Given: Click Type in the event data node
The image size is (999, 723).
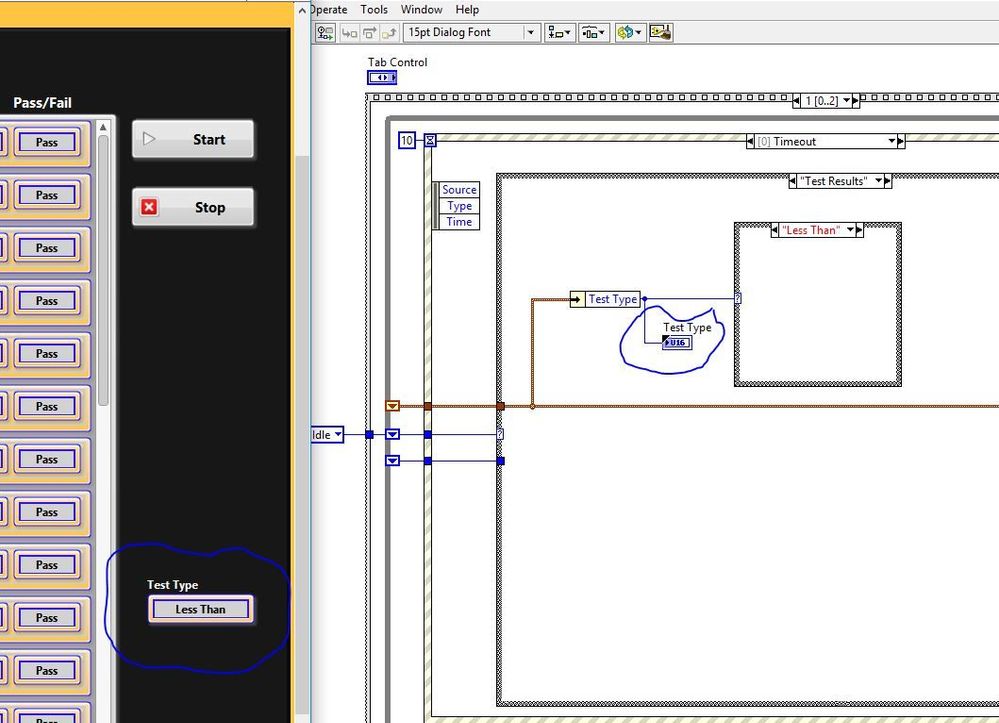Looking at the screenshot, I should 459,206.
